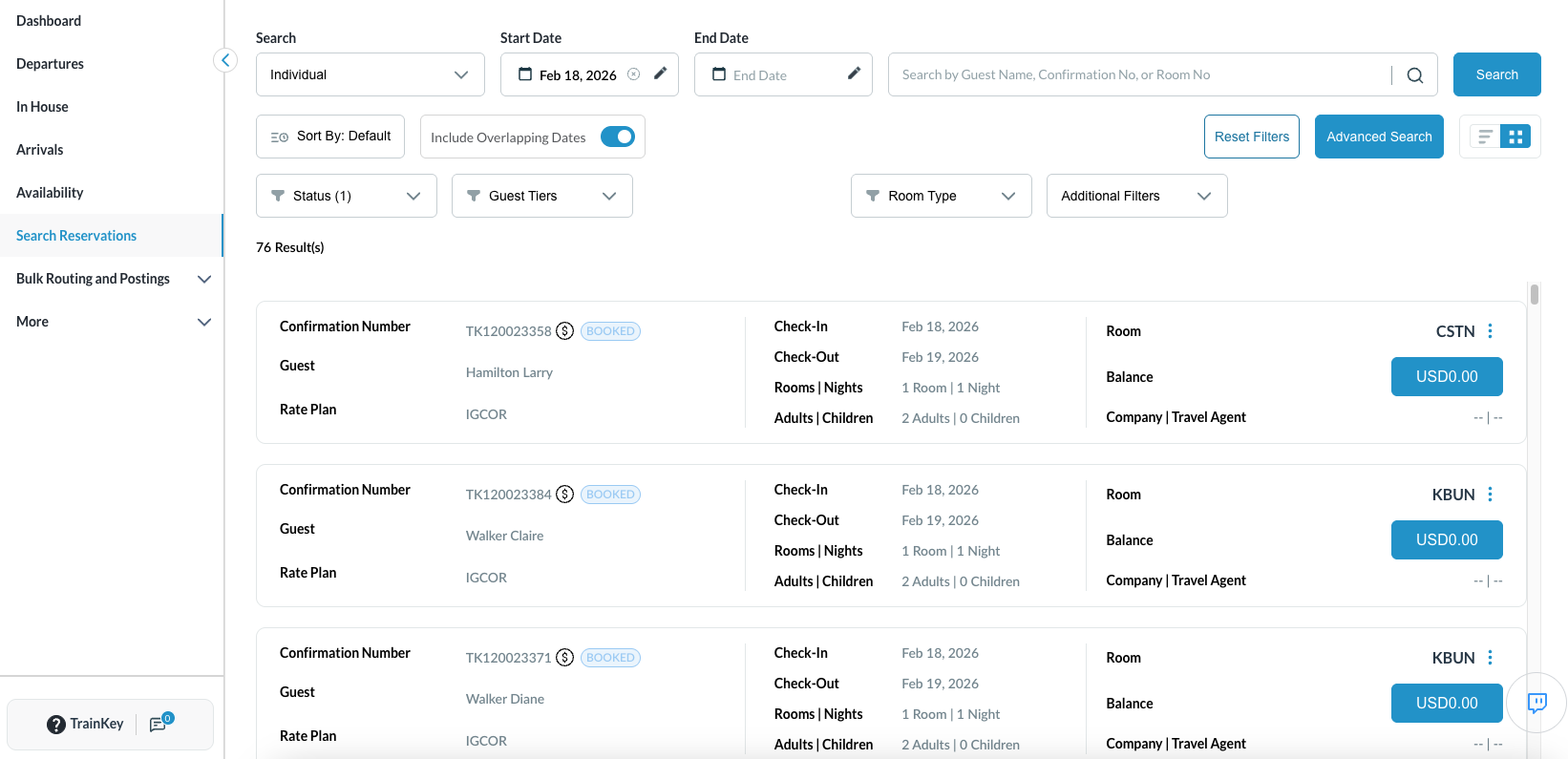
Task: Toggle Include Overlapping Dates switch
Action: click(x=618, y=137)
